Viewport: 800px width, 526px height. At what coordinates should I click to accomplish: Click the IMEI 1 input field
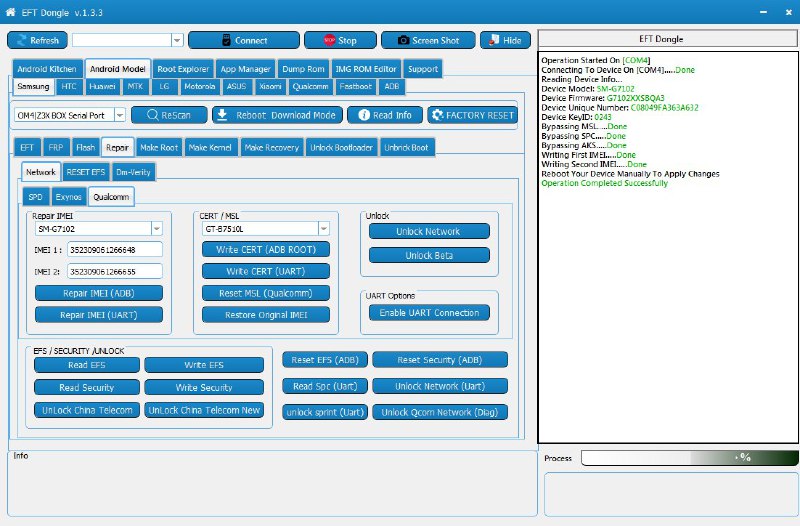click(x=114, y=249)
